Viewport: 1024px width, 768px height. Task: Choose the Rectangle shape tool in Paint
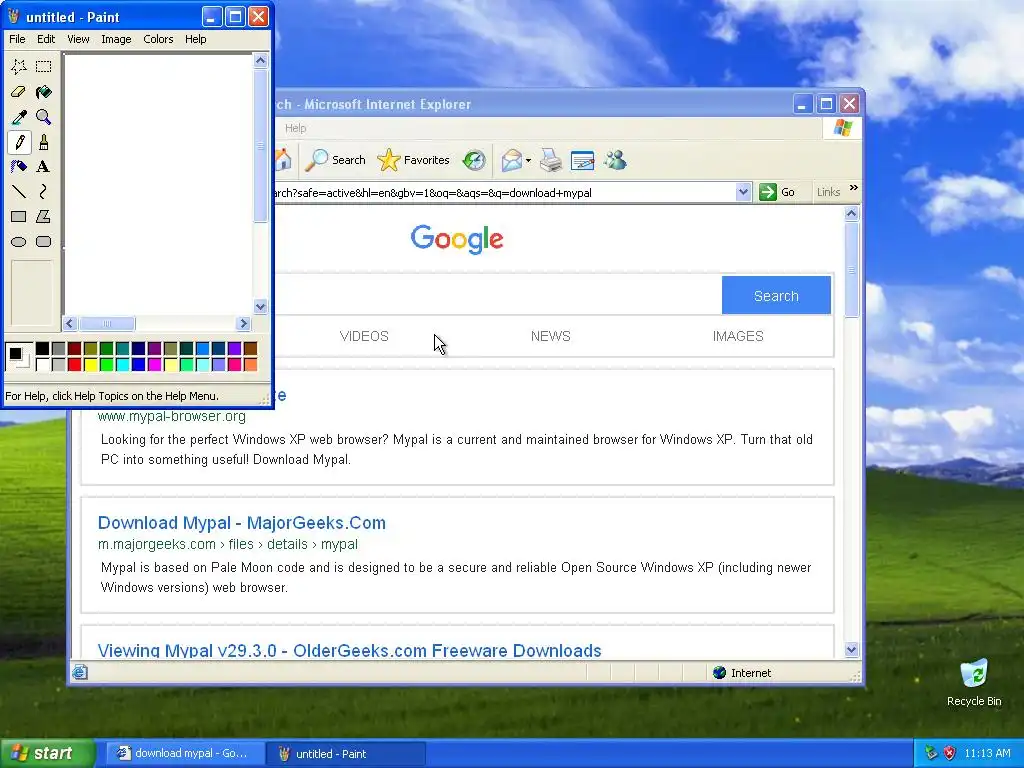tap(19, 216)
